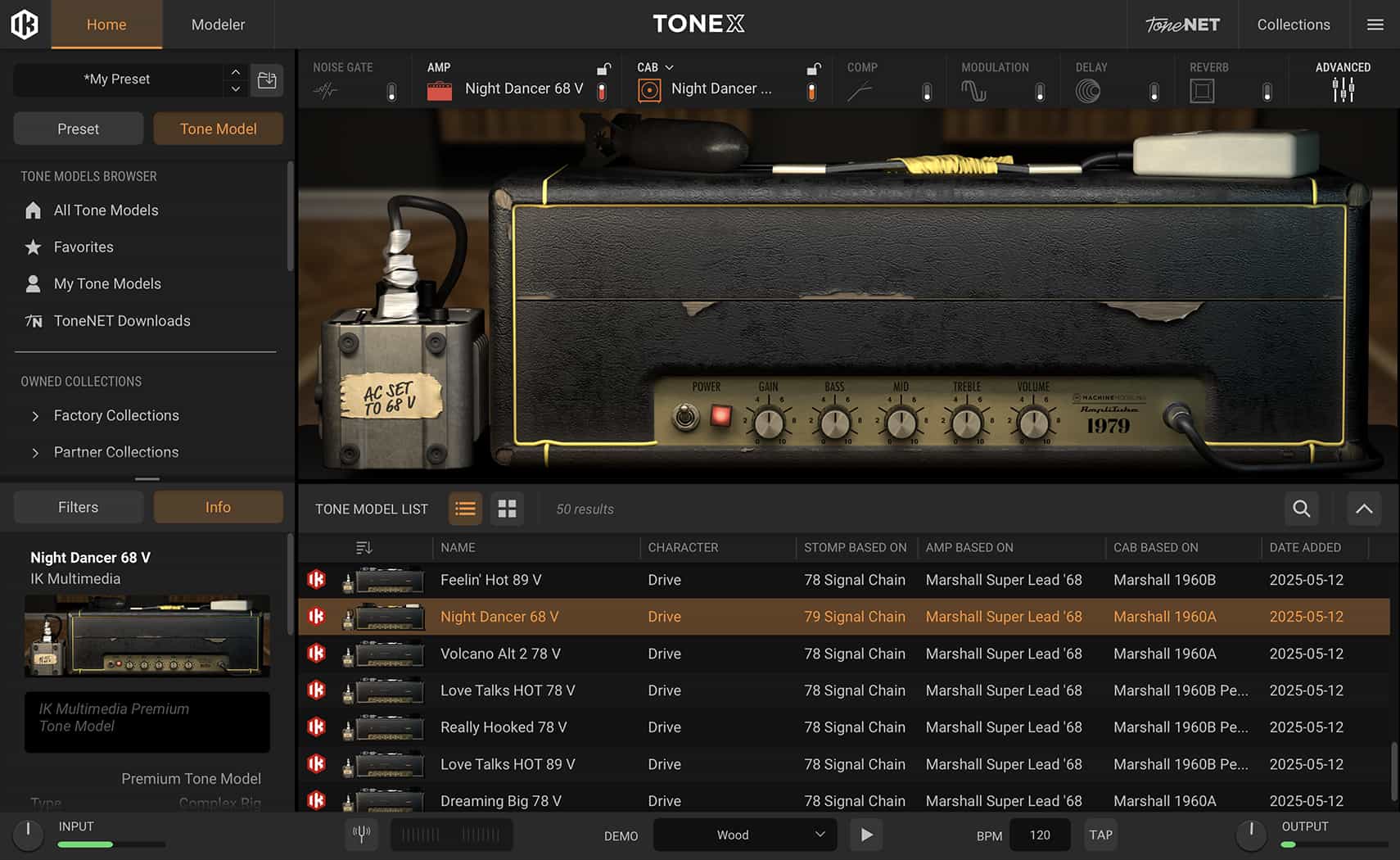
Task: Expand the Factory Collections tree
Action: point(35,416)
